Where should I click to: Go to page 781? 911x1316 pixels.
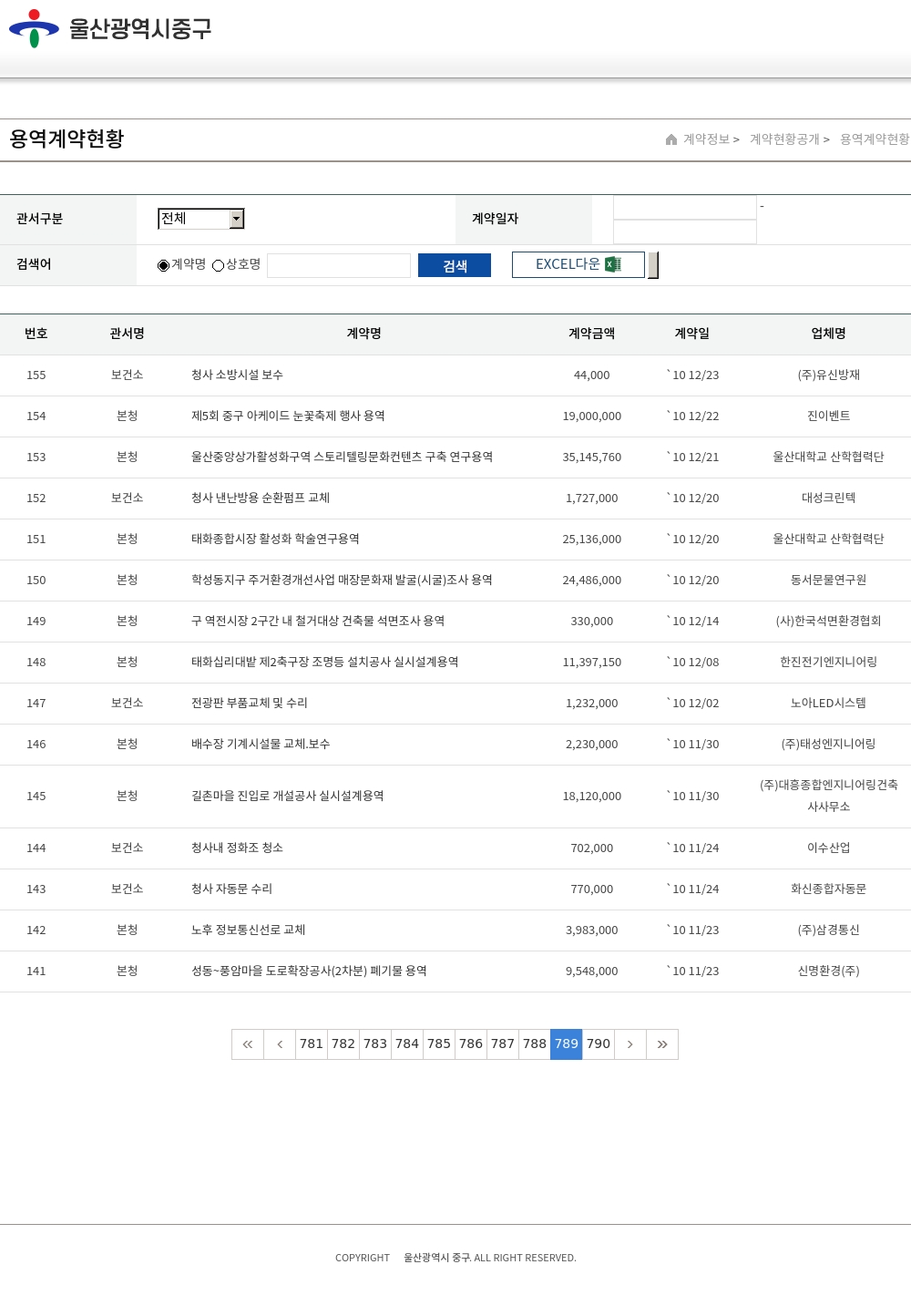pos(312,1044)
